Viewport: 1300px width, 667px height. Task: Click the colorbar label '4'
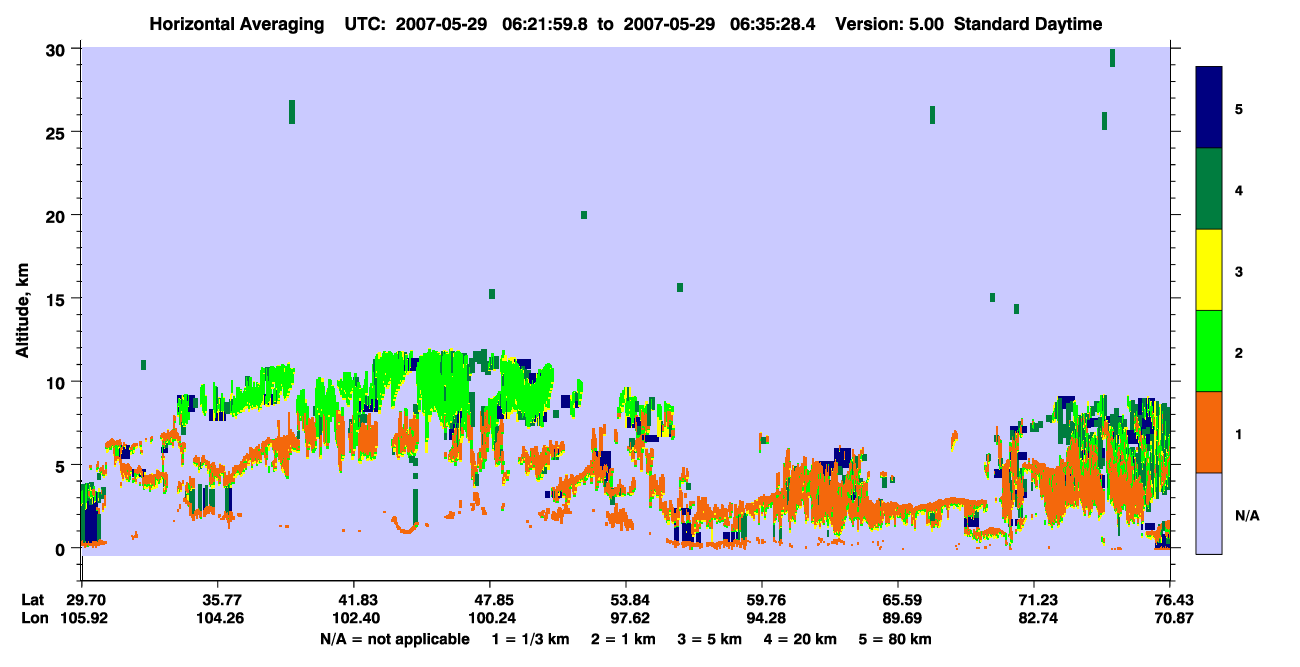point(1238,190)
